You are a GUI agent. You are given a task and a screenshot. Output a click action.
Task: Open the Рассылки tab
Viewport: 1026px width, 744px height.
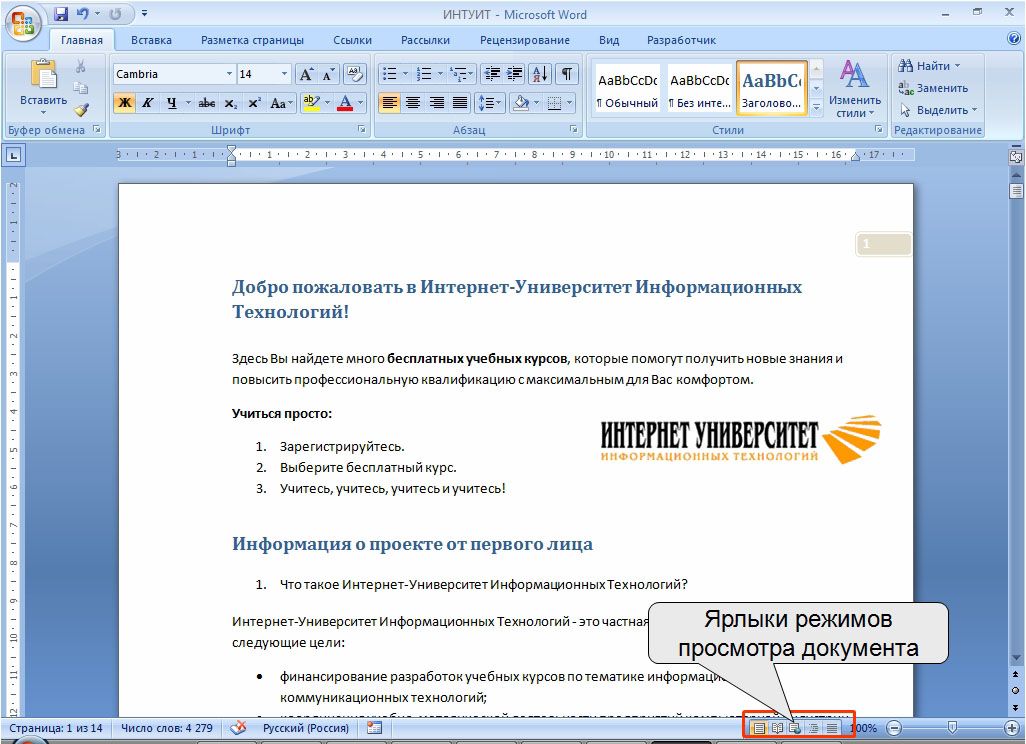coord(425,40)
